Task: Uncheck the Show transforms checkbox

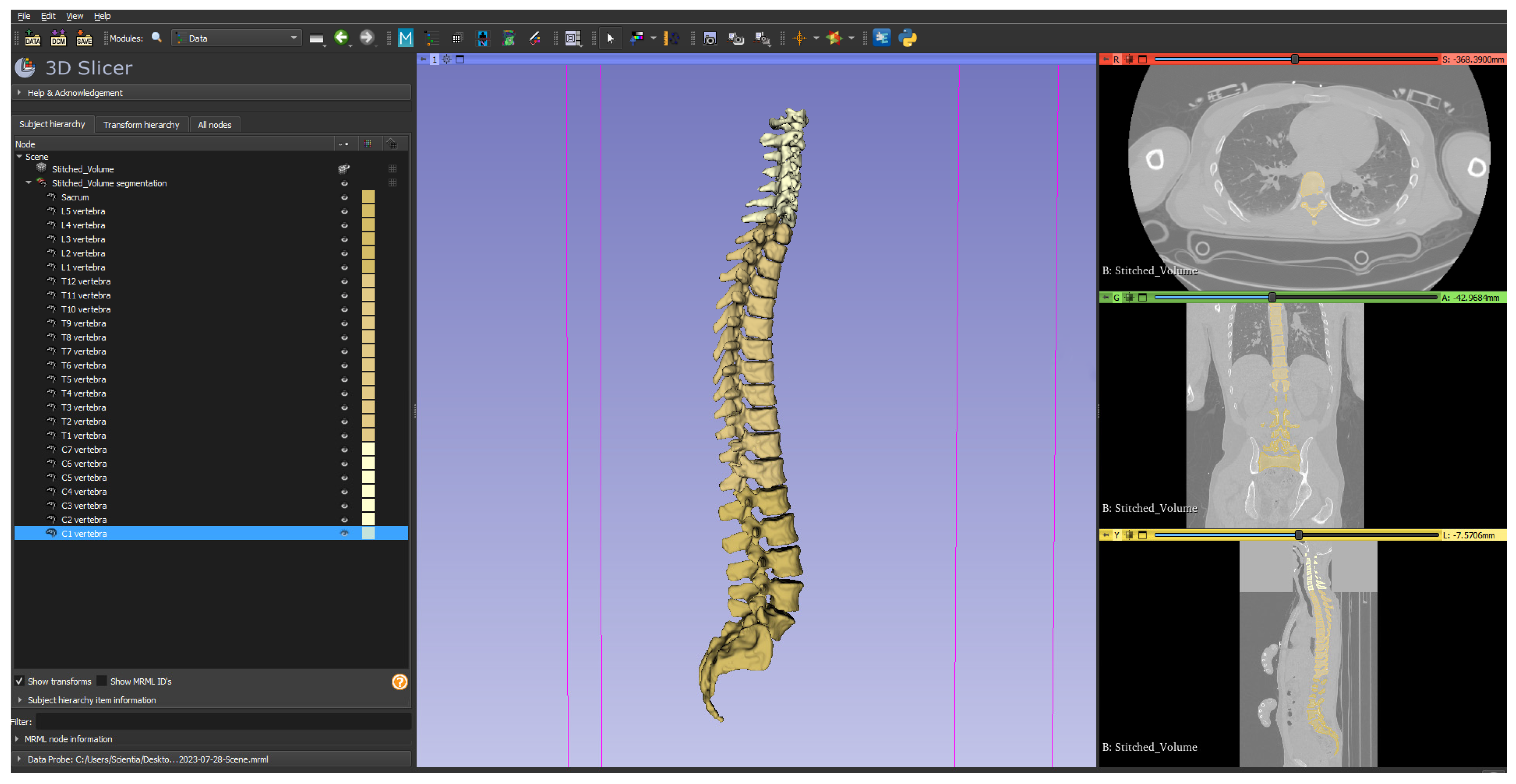Action: pos(20,681)
